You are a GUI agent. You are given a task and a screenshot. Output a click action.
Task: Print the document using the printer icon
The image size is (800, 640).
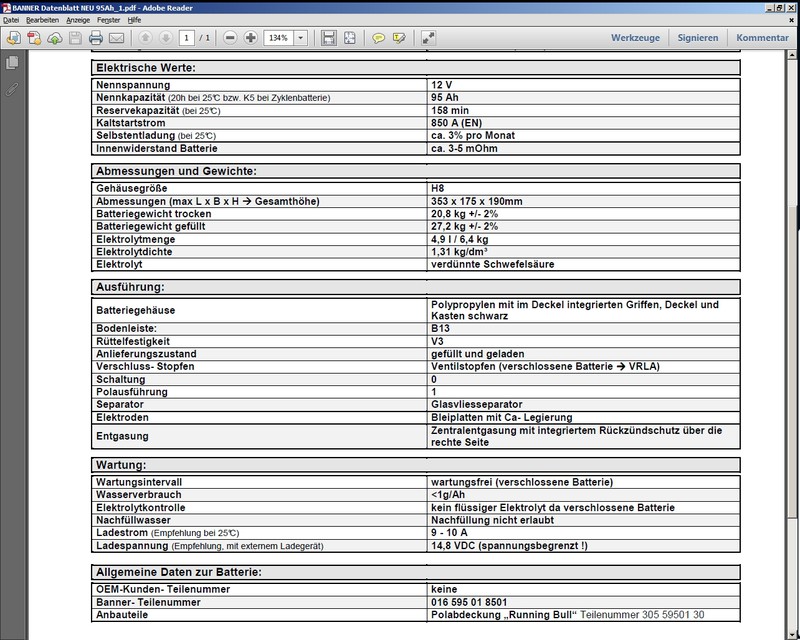pos(96,38)
